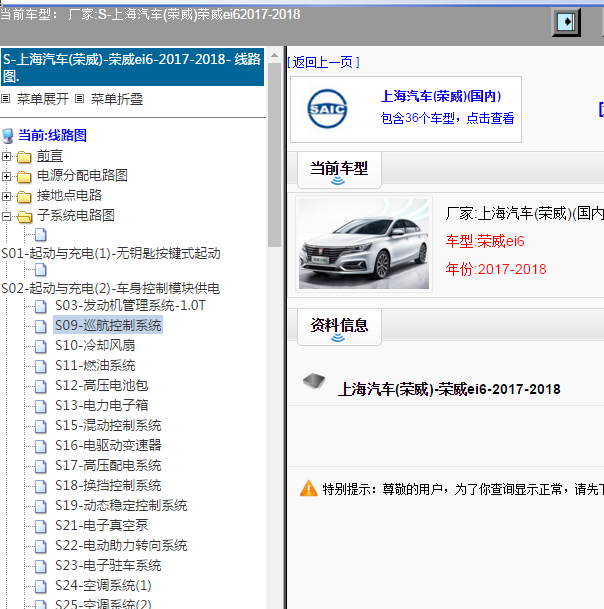
Task: Click the 菜单展开 menu option
Action: pos(43,99)
